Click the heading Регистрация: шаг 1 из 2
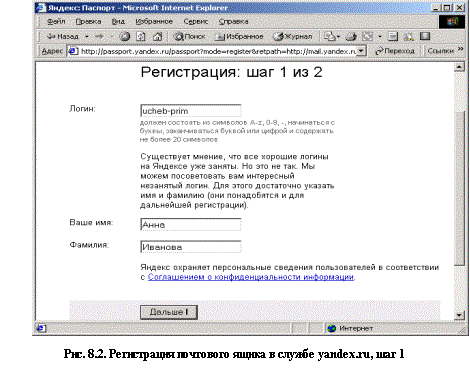 pos(231,72)
